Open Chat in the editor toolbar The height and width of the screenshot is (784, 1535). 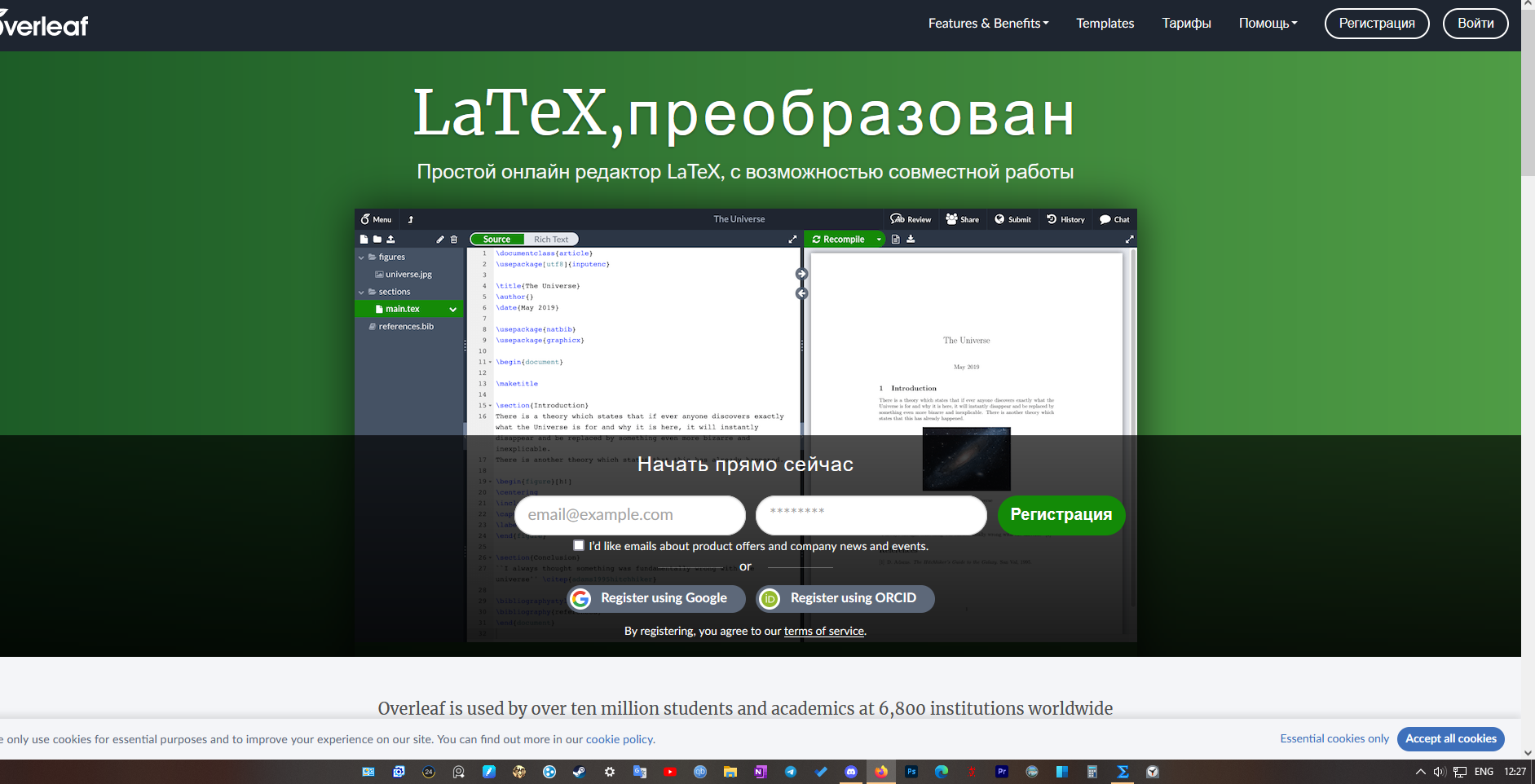click(1114, 219)
